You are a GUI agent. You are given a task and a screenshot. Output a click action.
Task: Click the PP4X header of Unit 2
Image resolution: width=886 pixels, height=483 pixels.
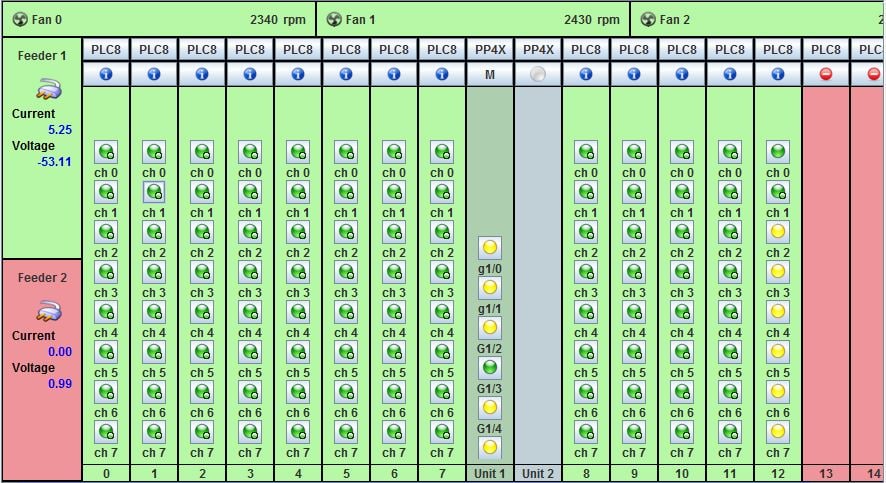click(538, 50)
